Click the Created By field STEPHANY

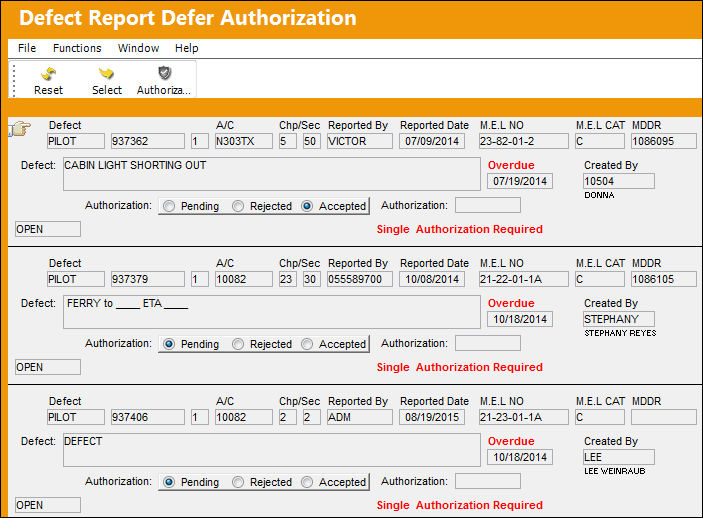click(619, 319)
